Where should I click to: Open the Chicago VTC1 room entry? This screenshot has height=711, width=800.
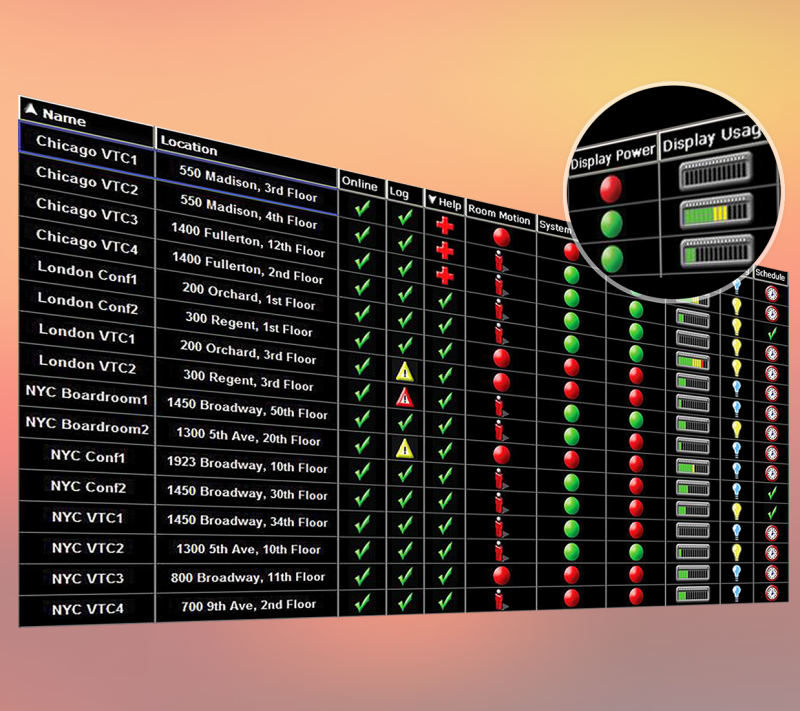tap(87, 142)
